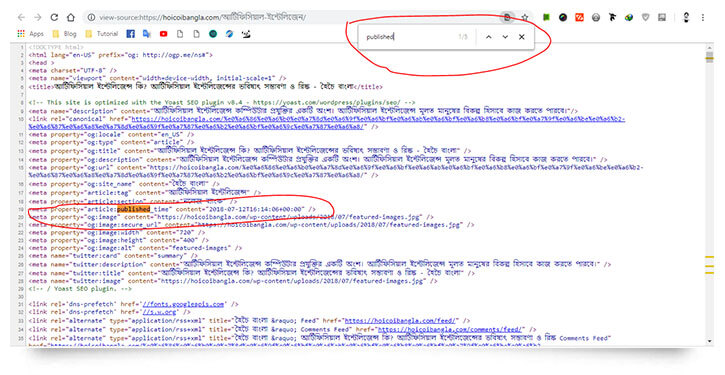The image size is (725, 375).
Task: Open the red square extension
Action: coord(579,18)
